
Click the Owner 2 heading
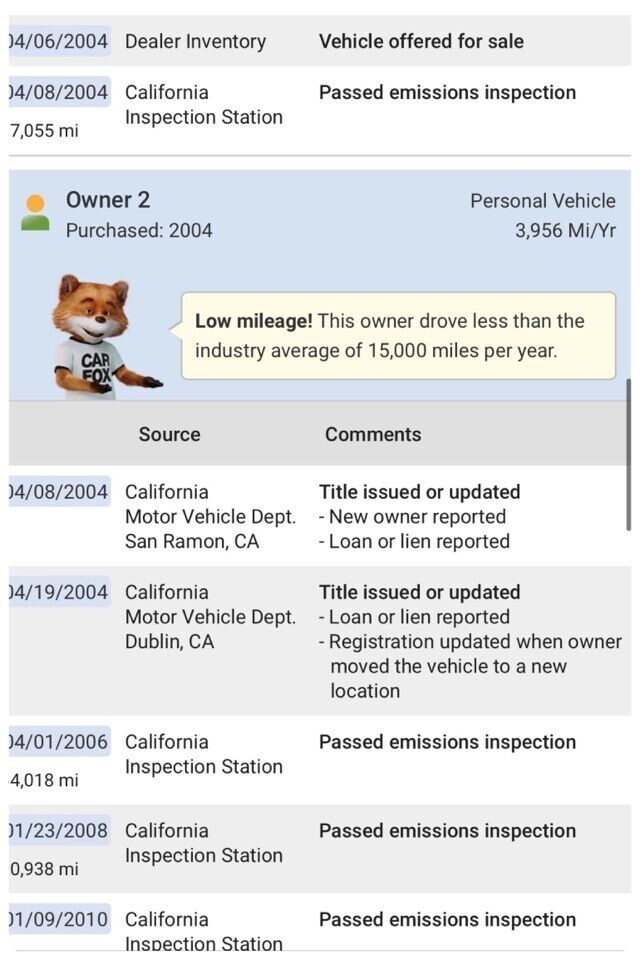[108, 200]
